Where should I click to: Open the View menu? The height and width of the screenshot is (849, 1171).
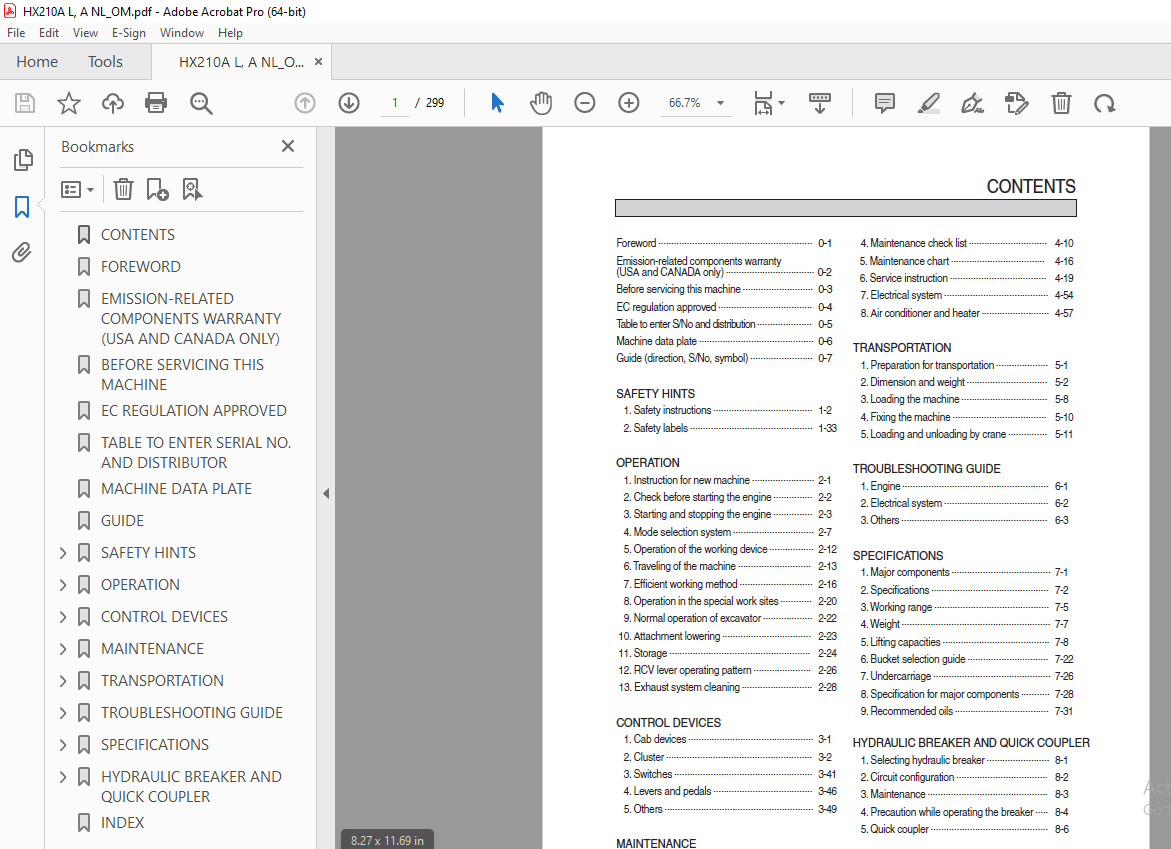[85, 33]
